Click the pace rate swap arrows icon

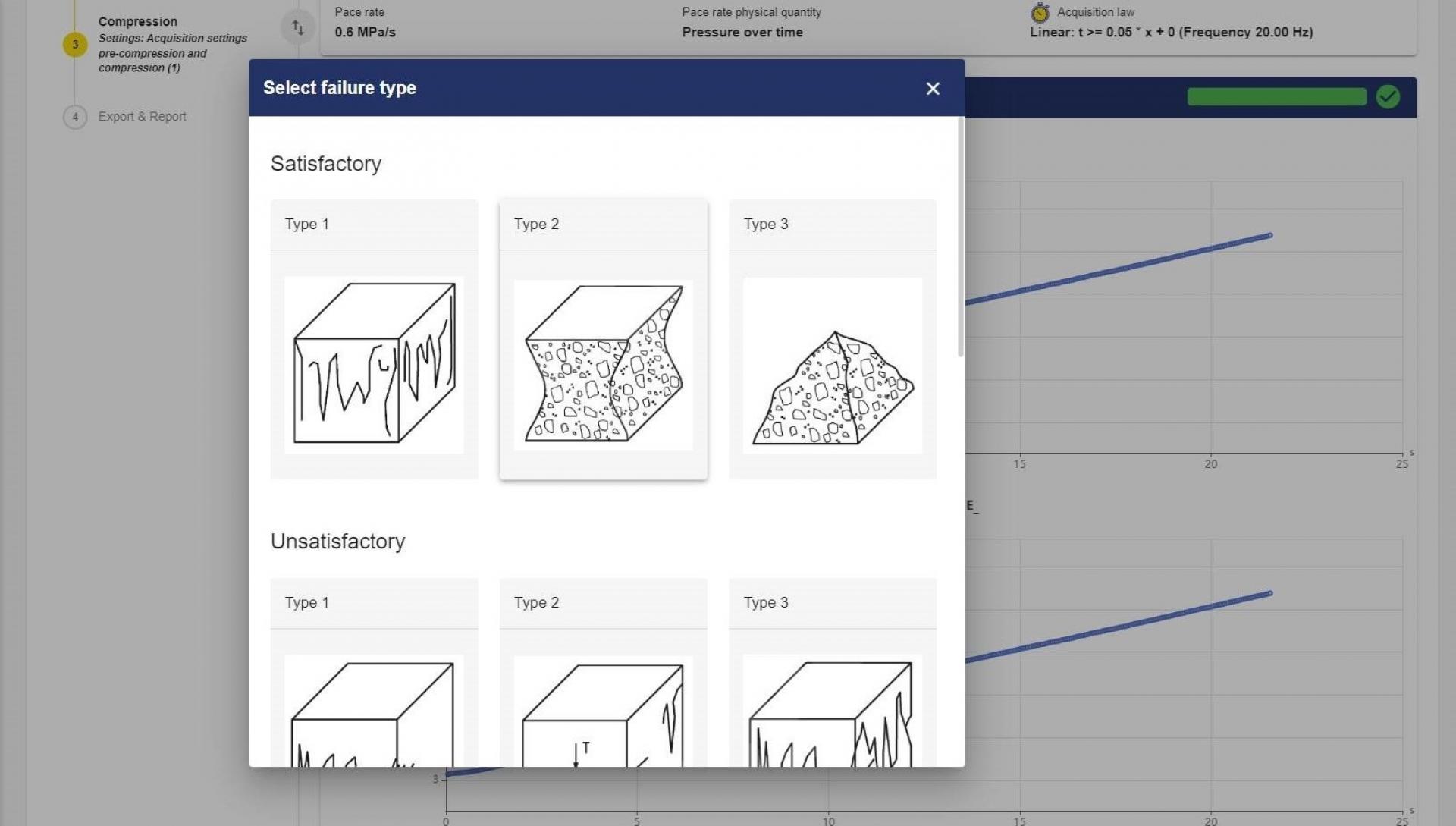pyautogui.click(x=298, y=28)
